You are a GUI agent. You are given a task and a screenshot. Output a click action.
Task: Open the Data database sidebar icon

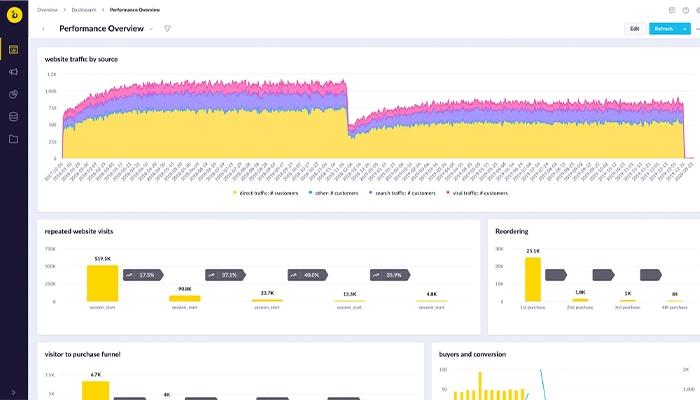pos(13,117)
